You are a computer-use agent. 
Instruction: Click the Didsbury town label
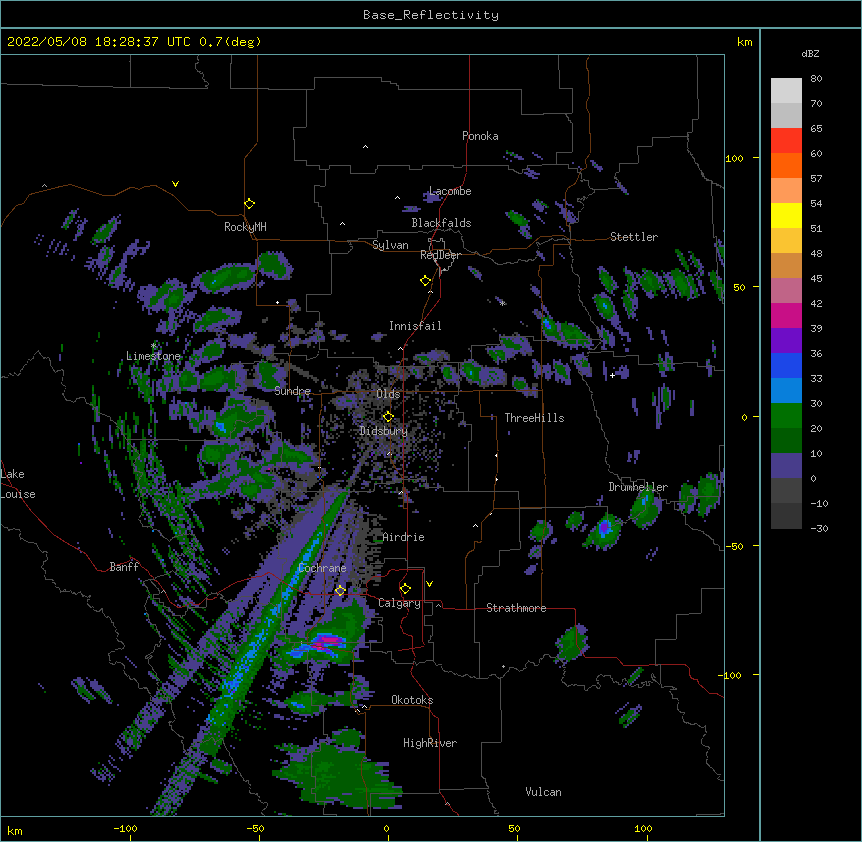384,431
